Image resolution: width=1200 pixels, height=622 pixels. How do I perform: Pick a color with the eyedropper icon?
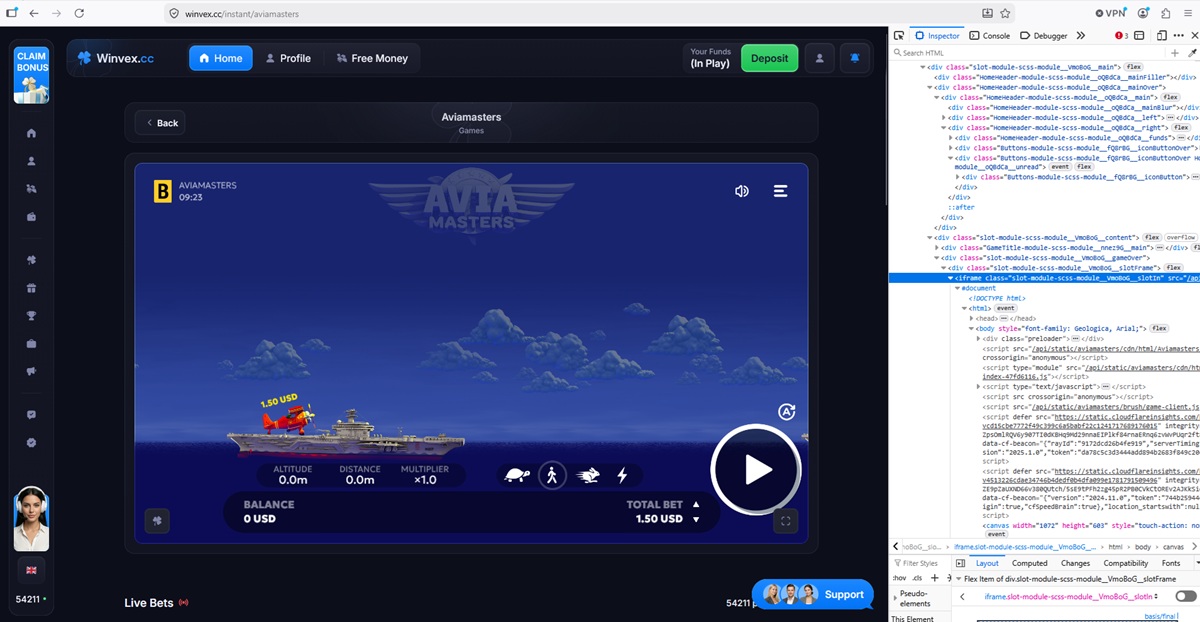pos(1191,53)
